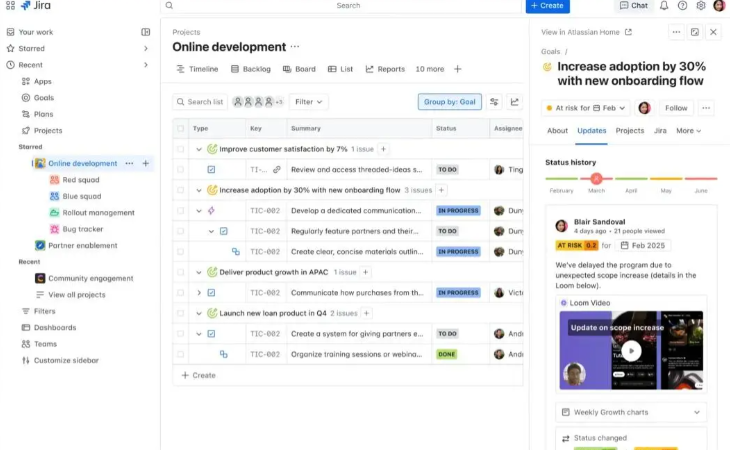Collapse the Deliver product growth in APAC group
The width and height of the screenshot is (730, 450).
point(199,272)
